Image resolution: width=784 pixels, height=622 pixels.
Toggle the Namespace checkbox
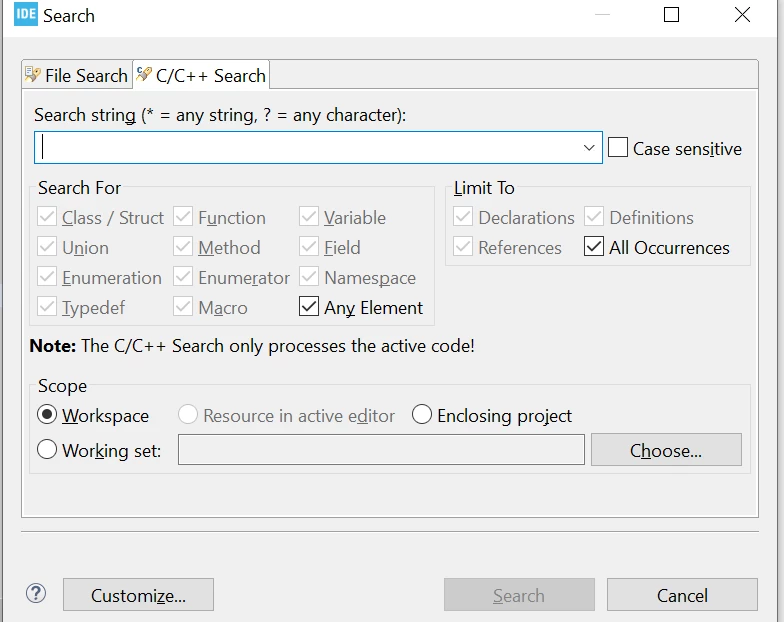pyautogui.click(x=309, y=277)
